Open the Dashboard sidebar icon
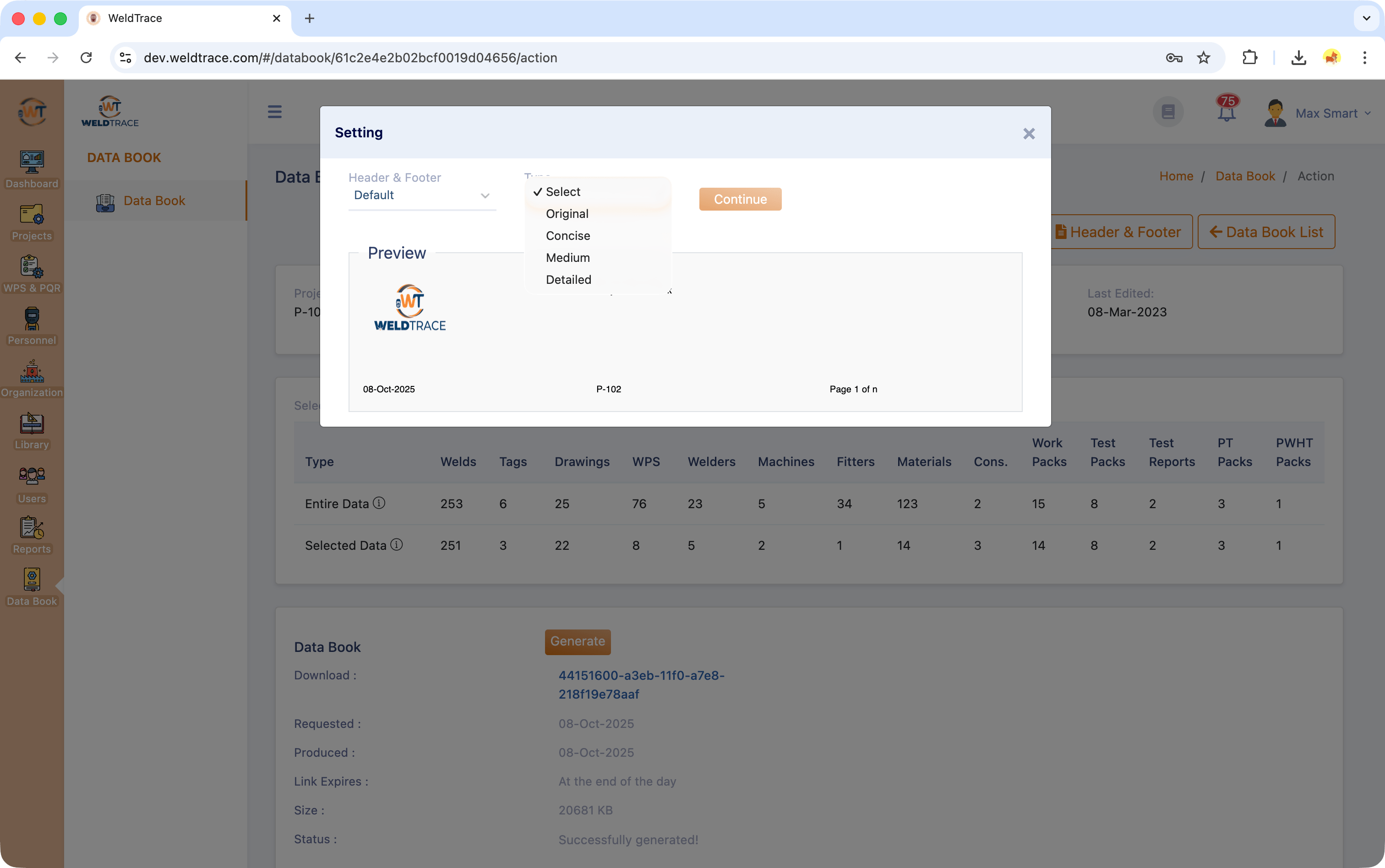1385x868 pixels. (32, 169)
